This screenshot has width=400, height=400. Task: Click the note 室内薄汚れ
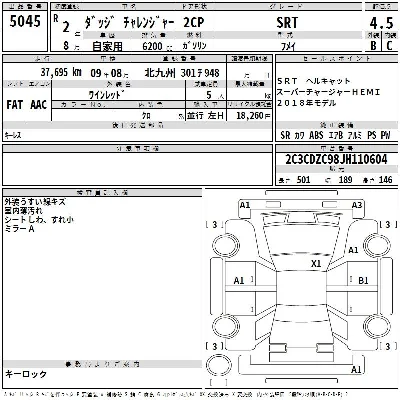pos(23,211)
